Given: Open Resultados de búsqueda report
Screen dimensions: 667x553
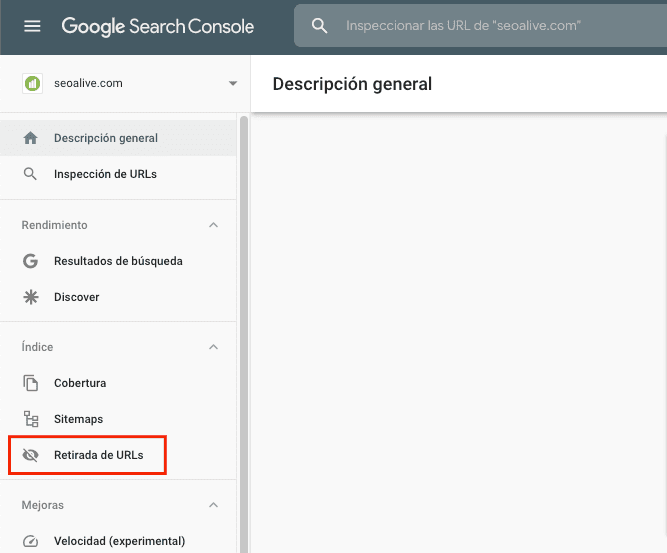Looking at the screenshot, I should (118, 261).
